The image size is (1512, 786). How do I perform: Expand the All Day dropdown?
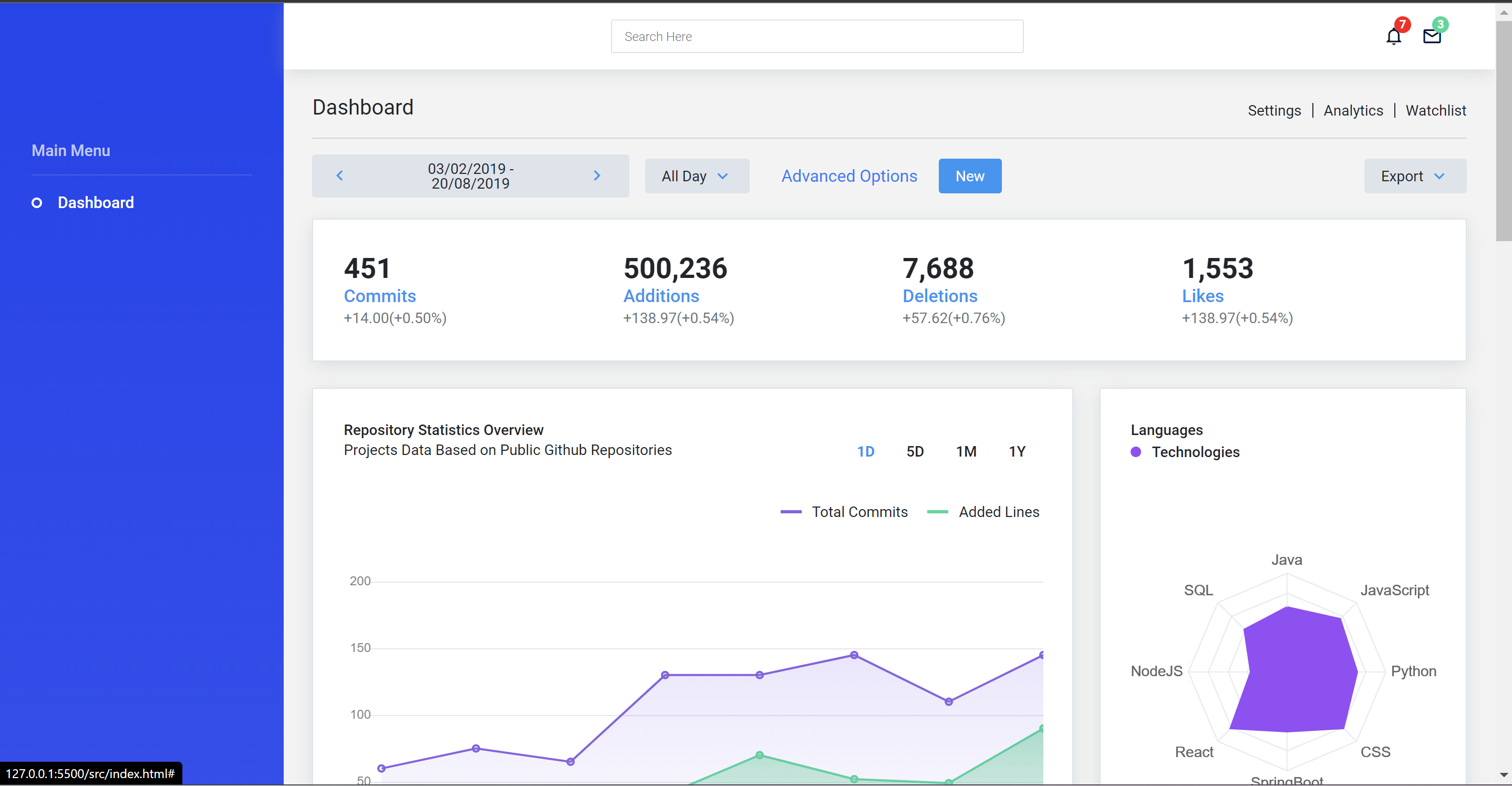pyautogui.click(x=696, y=176)
